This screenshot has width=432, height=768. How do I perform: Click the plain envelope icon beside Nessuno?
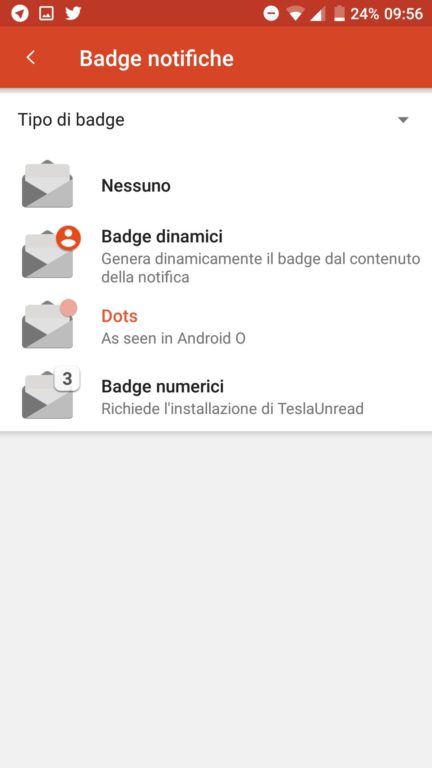48,184
